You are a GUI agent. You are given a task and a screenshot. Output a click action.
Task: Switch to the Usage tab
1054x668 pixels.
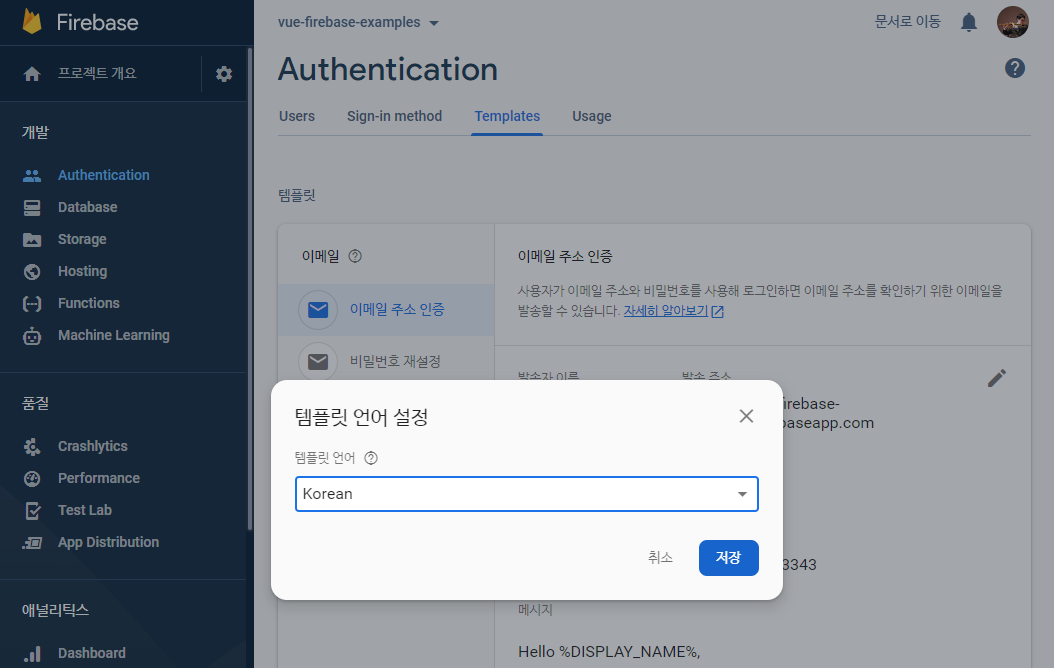(x=592, y=116)
